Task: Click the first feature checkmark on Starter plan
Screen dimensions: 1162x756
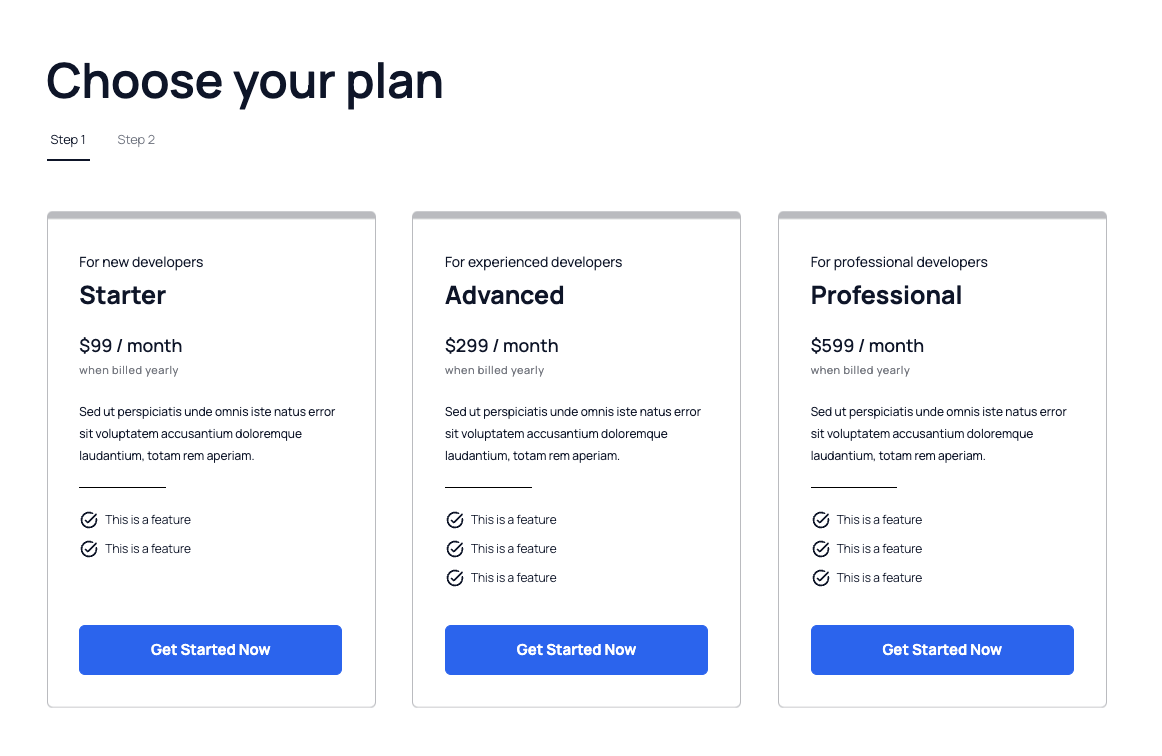Action: 88,519
